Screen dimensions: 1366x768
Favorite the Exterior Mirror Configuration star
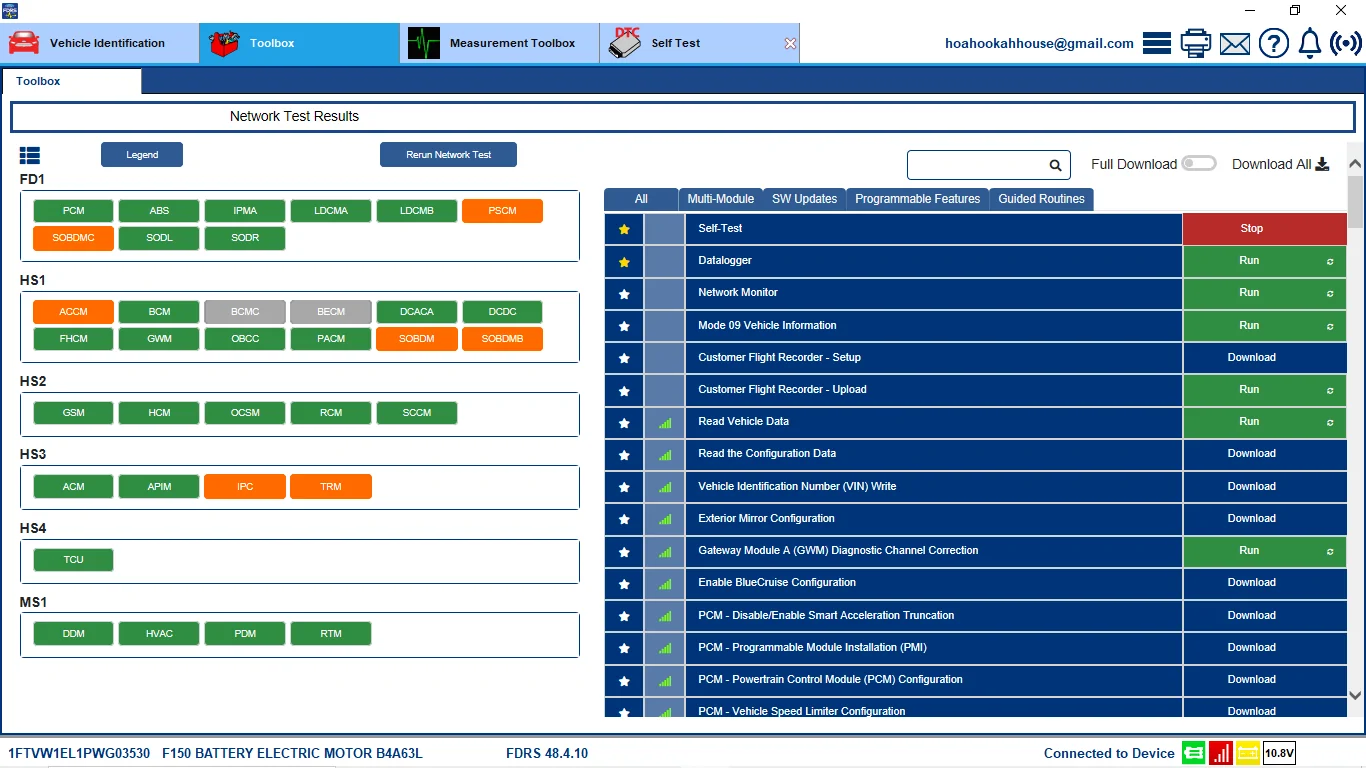pyautogui.click(x=624, y=519)
